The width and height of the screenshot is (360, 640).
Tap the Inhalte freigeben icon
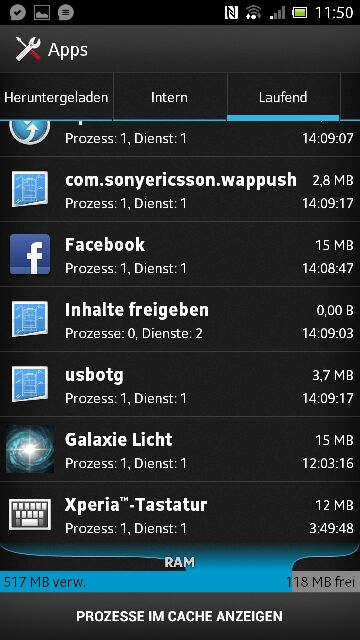(30, 319)
